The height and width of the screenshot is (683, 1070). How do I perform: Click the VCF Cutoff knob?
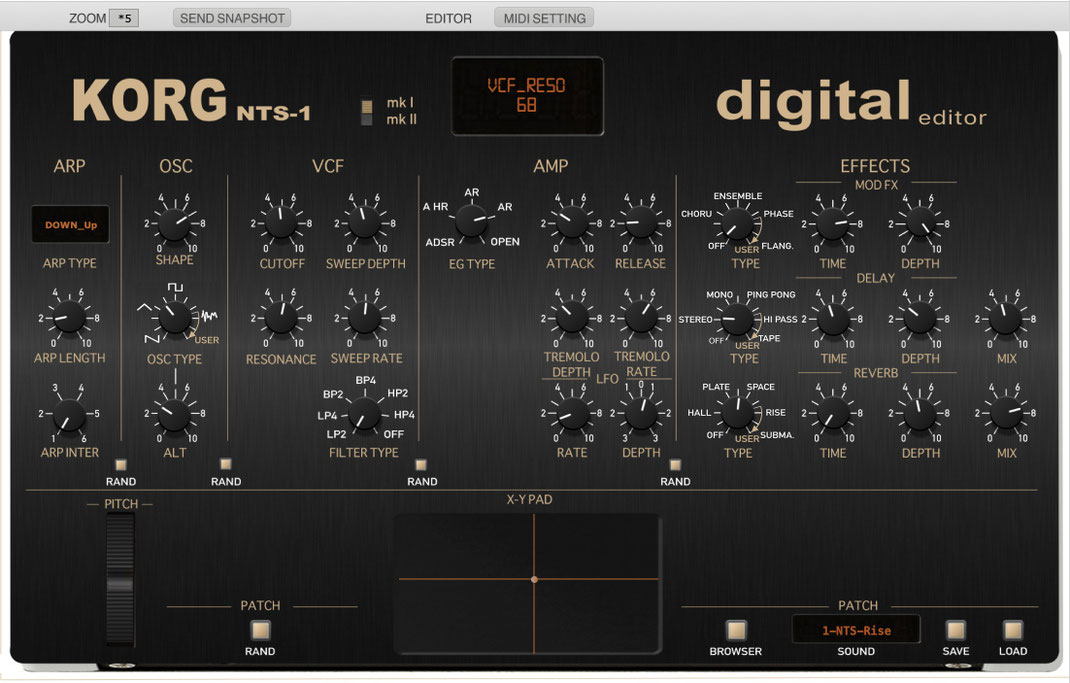281,223
